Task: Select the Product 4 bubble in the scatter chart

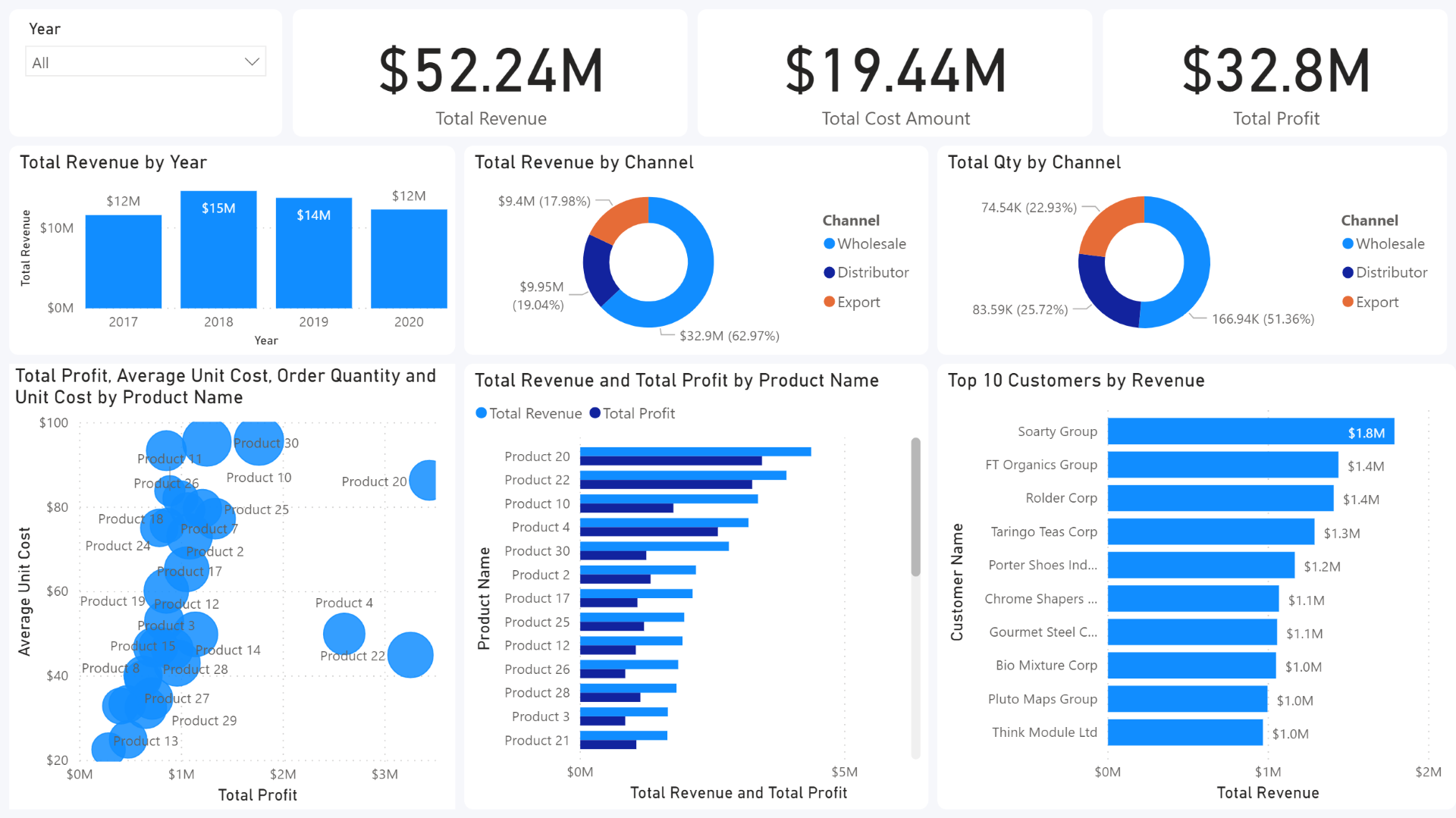Action: tap(344, 634)
